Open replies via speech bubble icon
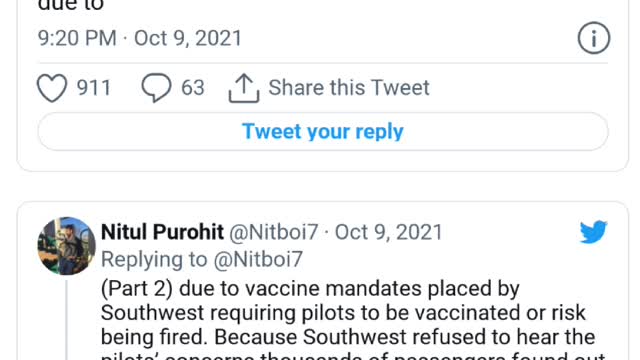 (156, 87)
